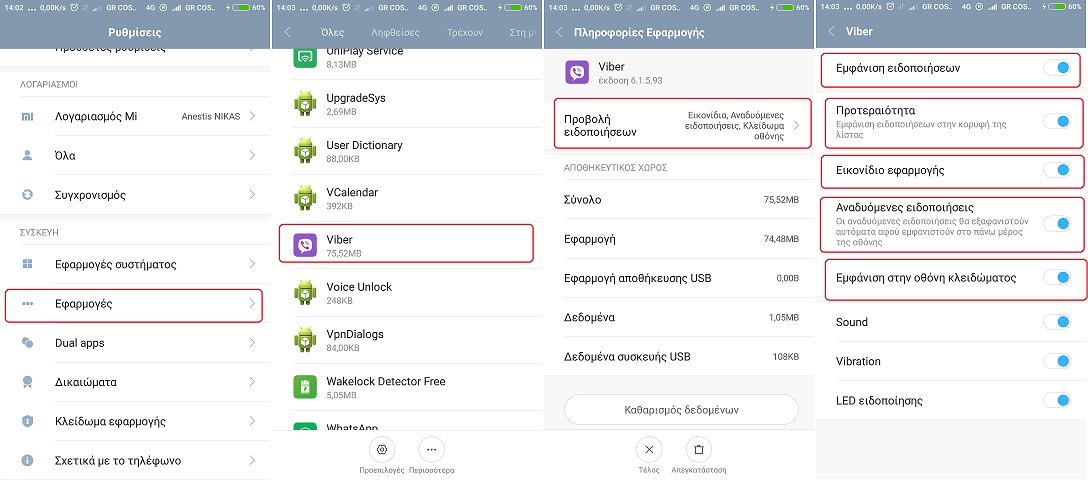Image resolution: width=1088 pixels, height=483 pixels.
Task: Tap the Anestis NIKAS account name
Action: click(210, 117)
